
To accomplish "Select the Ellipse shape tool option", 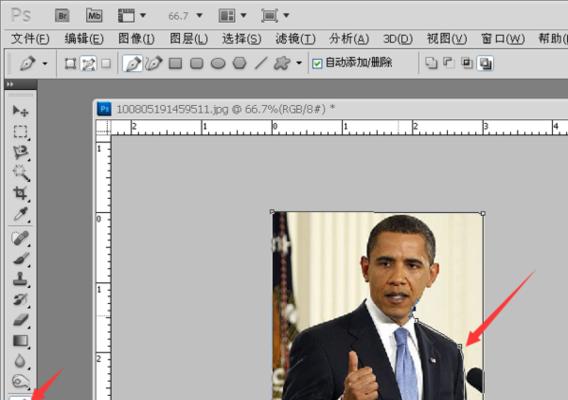I will [218, 64].
